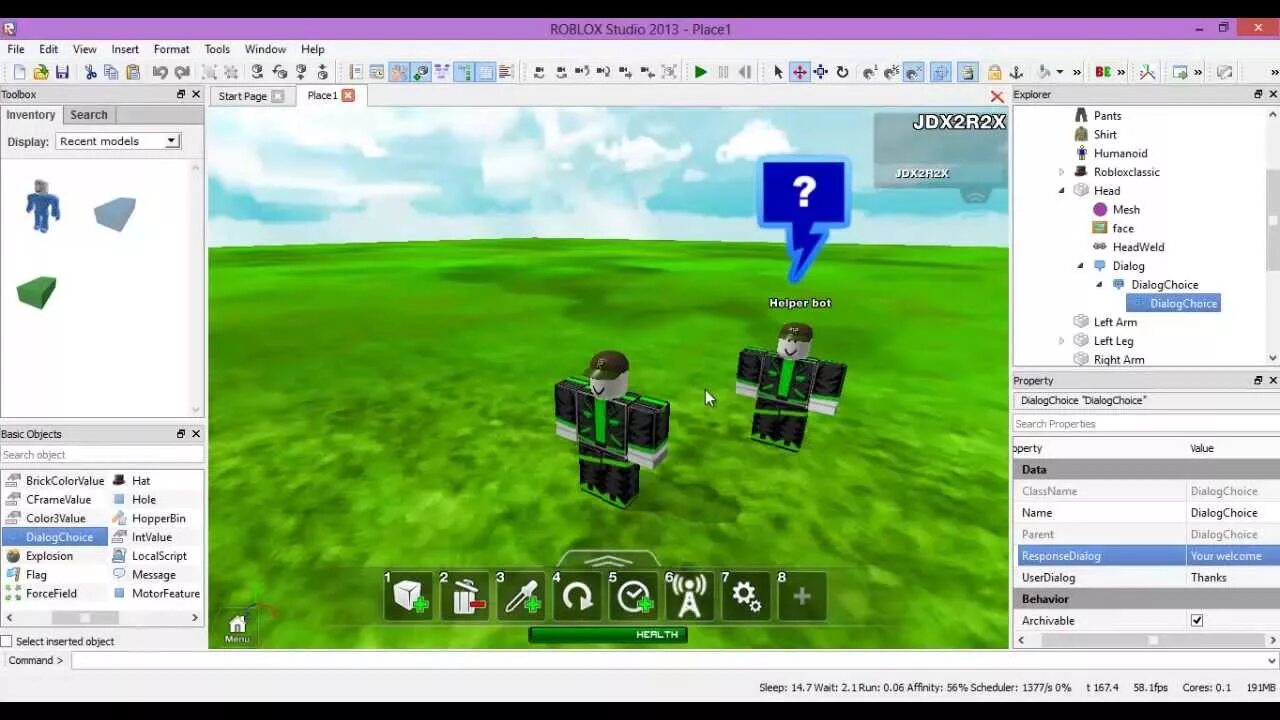1280x720 pixels.
Task: Select in-game eyedropper tool slot 3
Action: click(x=522, y=597)
